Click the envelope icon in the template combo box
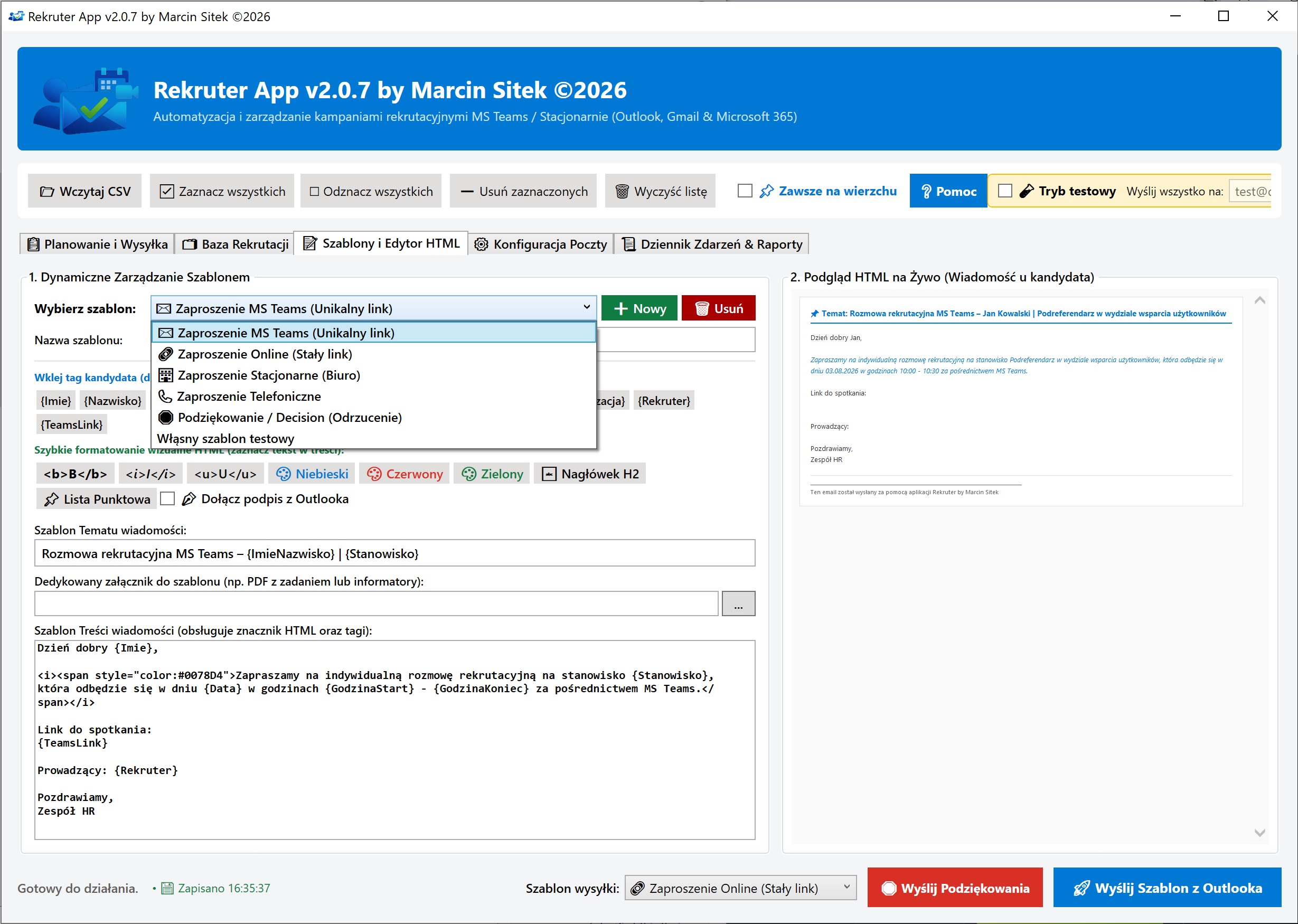This screenshot has width=1298, height=924. (x=163, y=308)
